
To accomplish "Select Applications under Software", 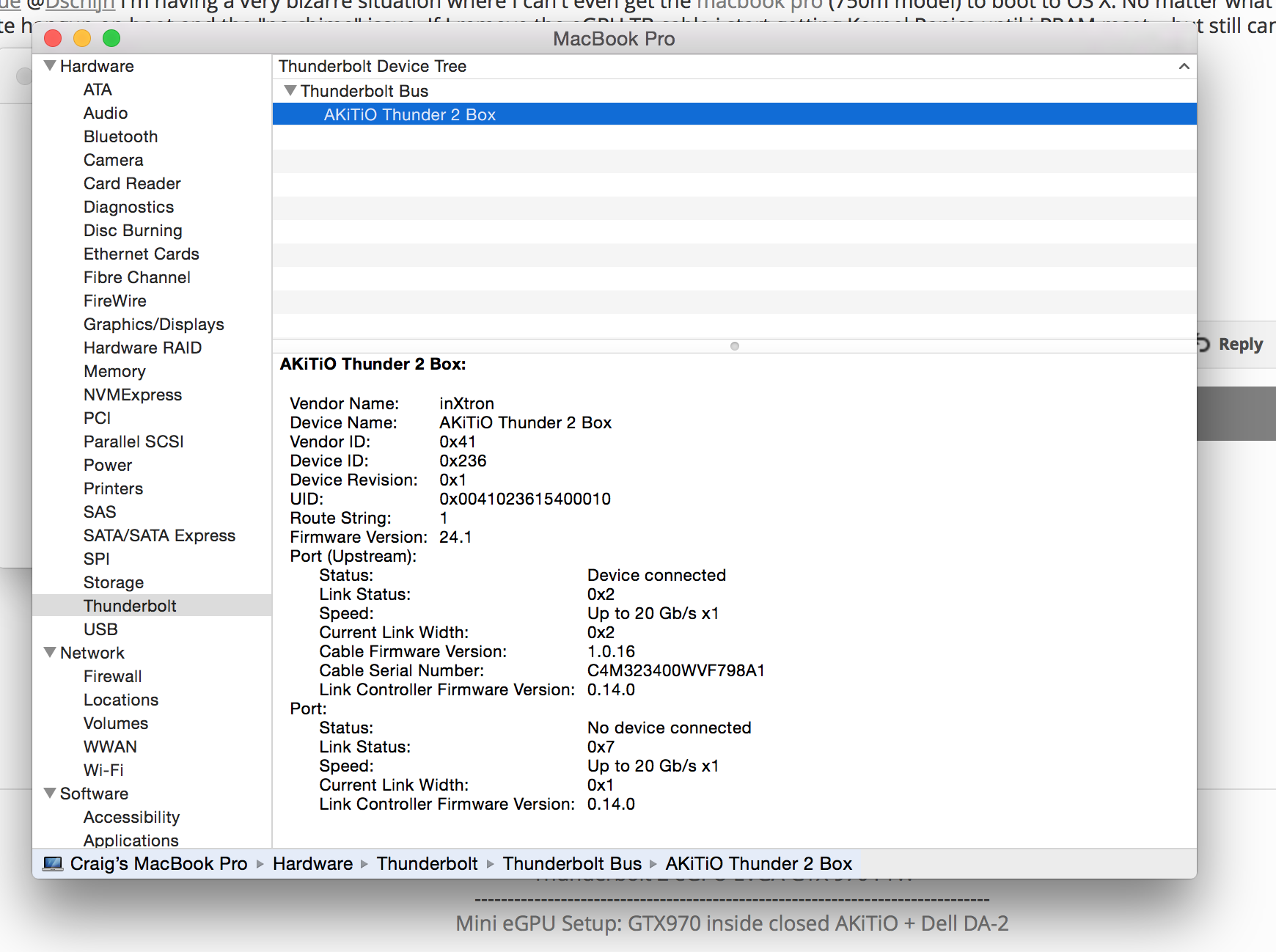I will [x=131, y=841].
